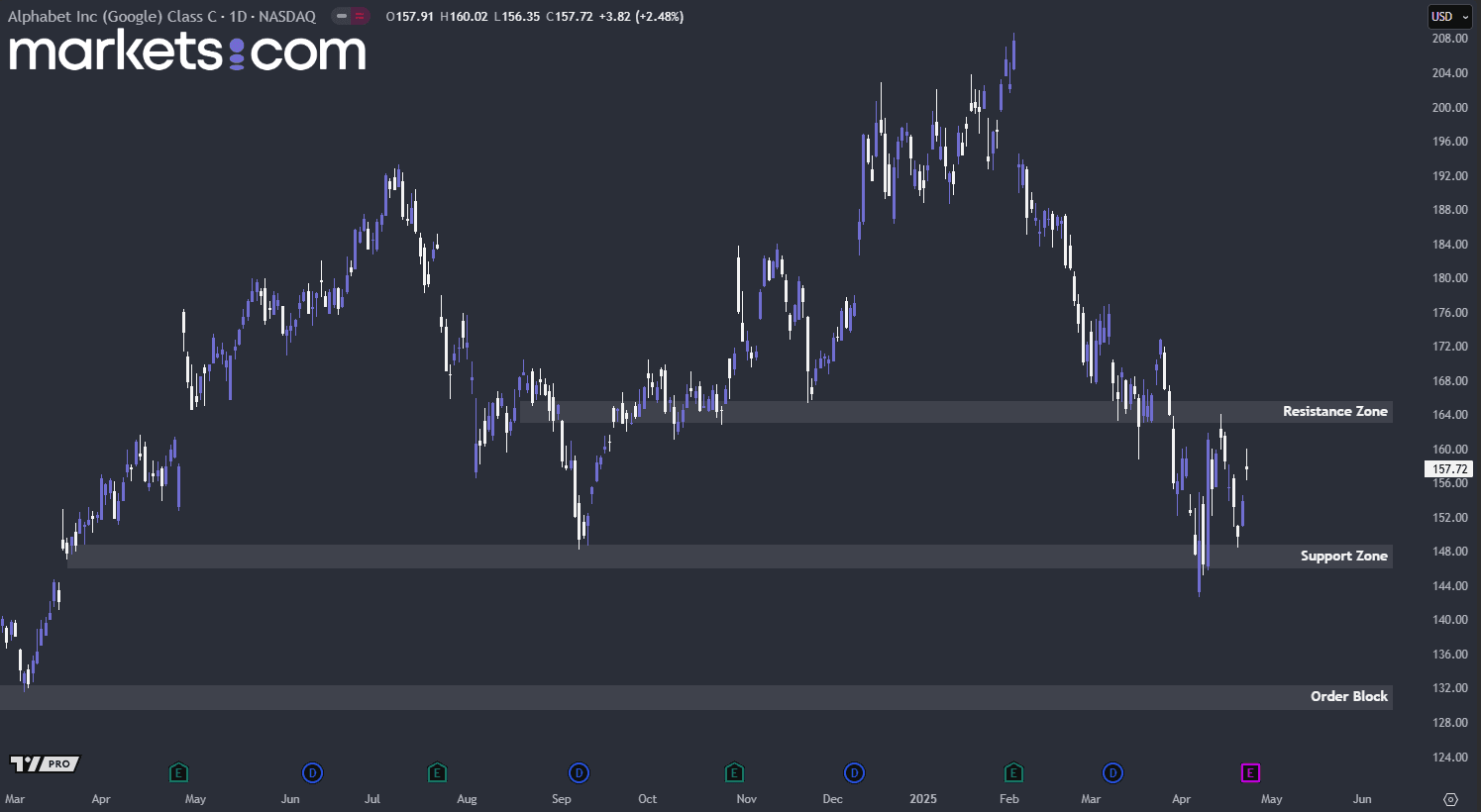The image size is (1481, 812).
Task: Select the Resistance Zone label
Action: click(1334, 411)
